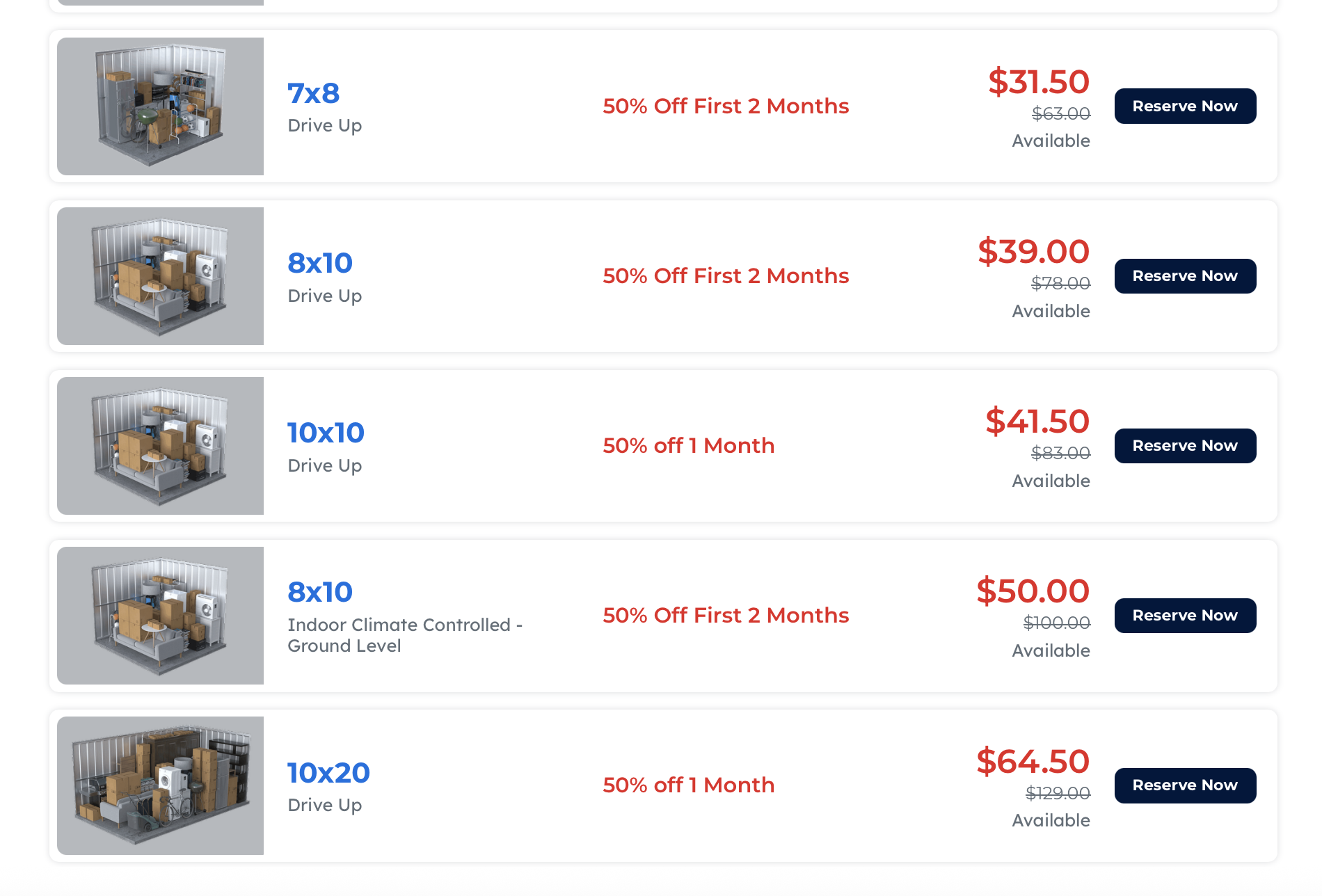The image size is (1322, 896).
Task: Reserve the 8x10 Indoor Climate Controlled unit
Action: coord(1185,616)
